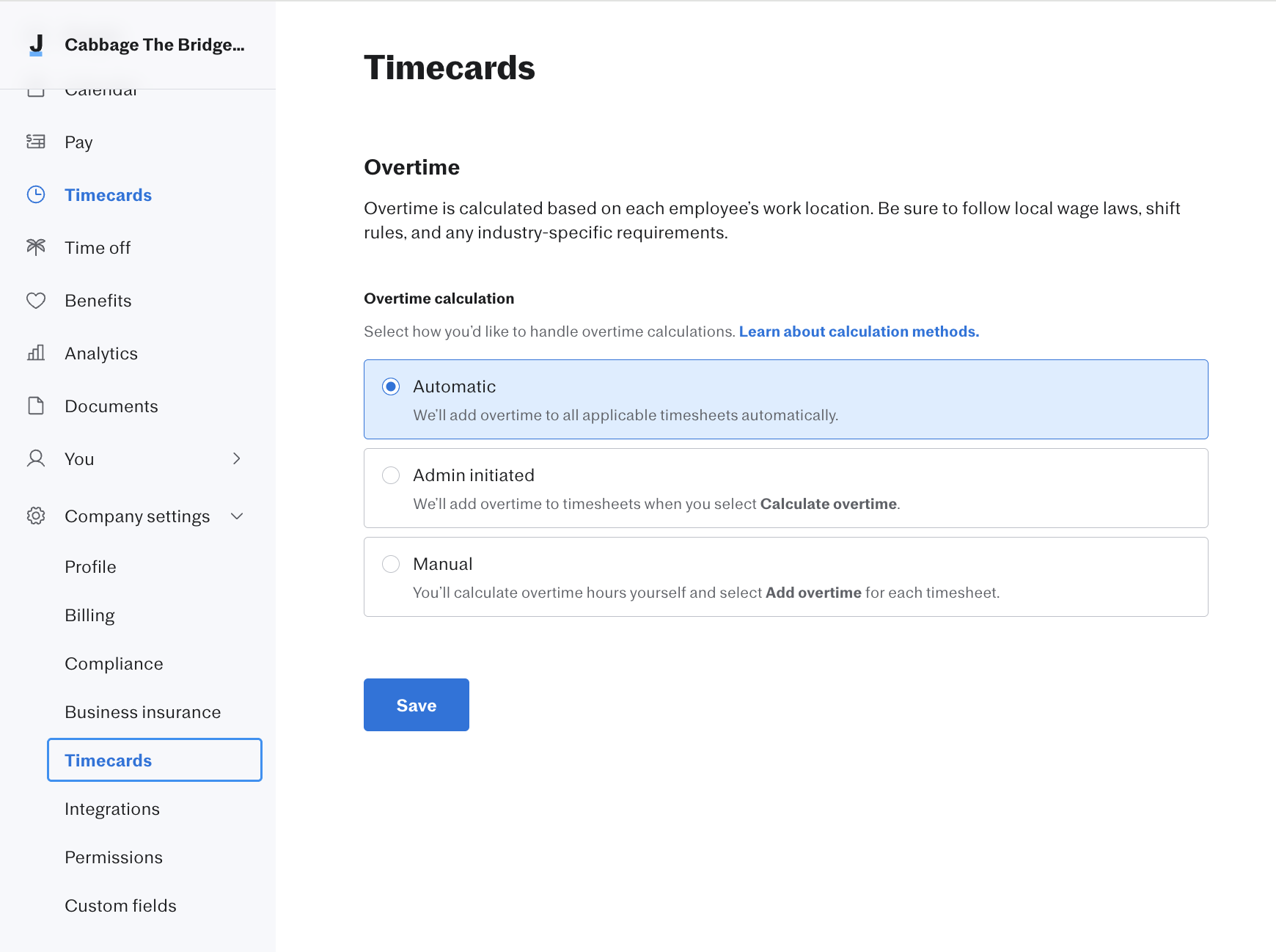Expand the You section chevron
Image resolution: width=1276 pixels, height=952 pixels.
tap(236, 458)
